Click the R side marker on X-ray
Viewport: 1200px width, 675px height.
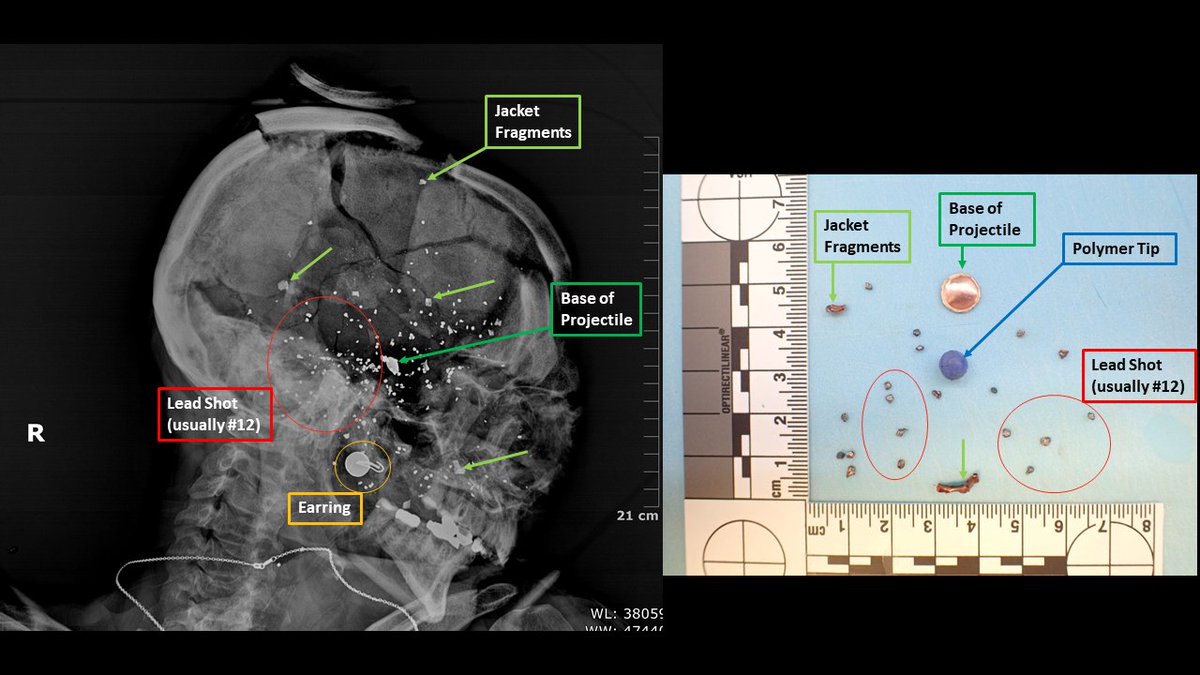[36, 433]
